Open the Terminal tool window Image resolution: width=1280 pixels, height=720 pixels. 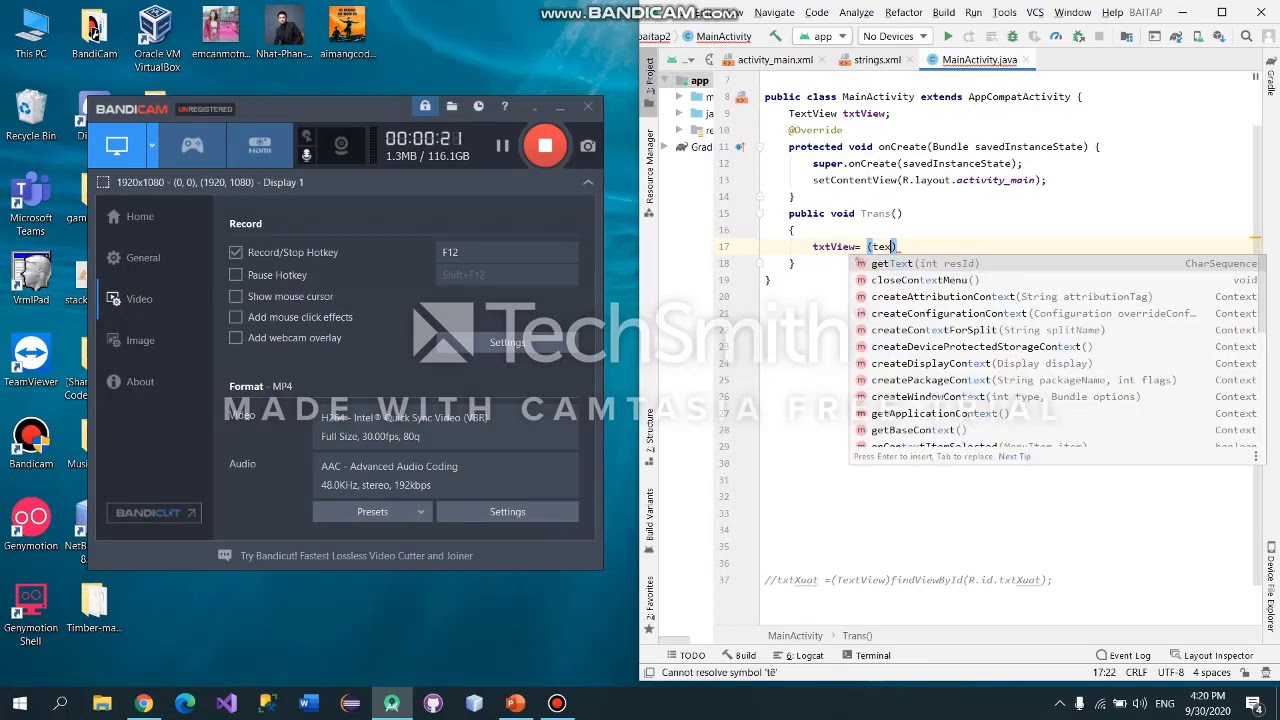(x=866, y=656)
